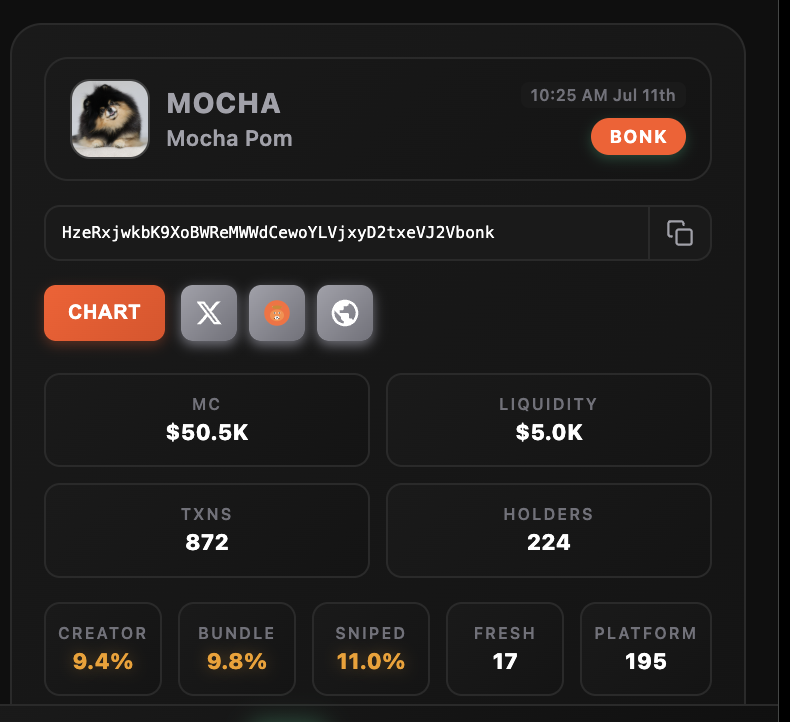Click the PLATFORM 195 tile
This screenshot has height=722, width=790.
[646, 649]
